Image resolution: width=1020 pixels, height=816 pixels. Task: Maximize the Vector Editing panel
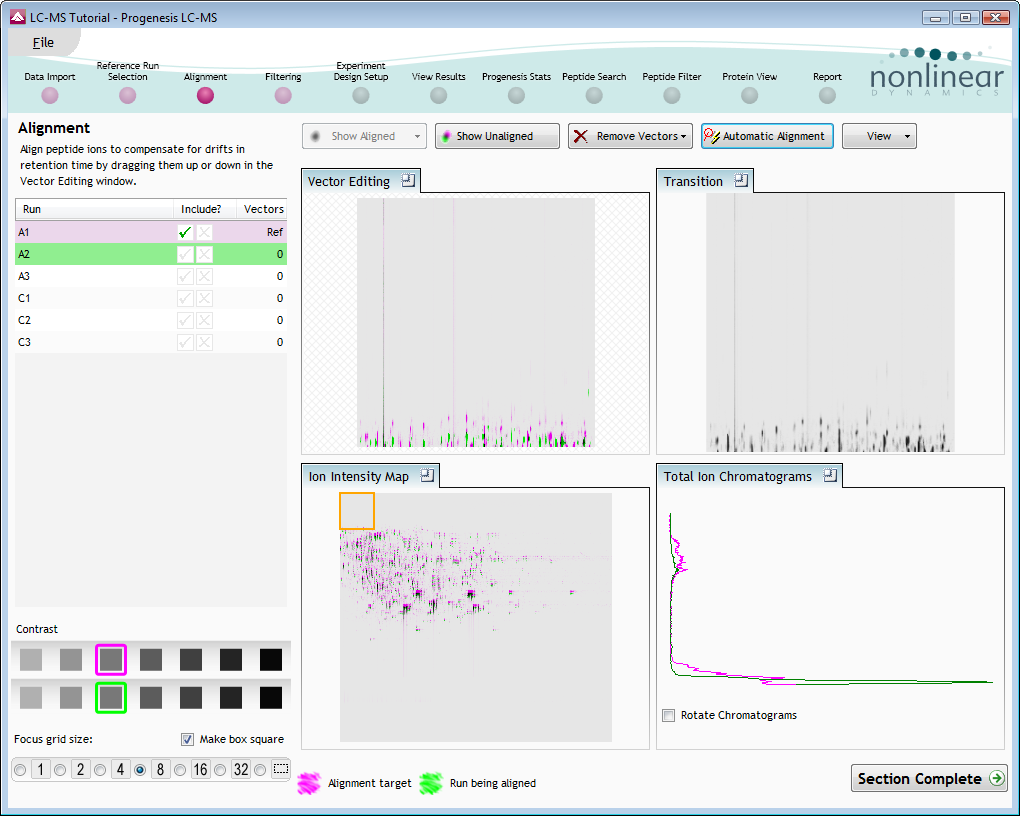tap(408, 180)
